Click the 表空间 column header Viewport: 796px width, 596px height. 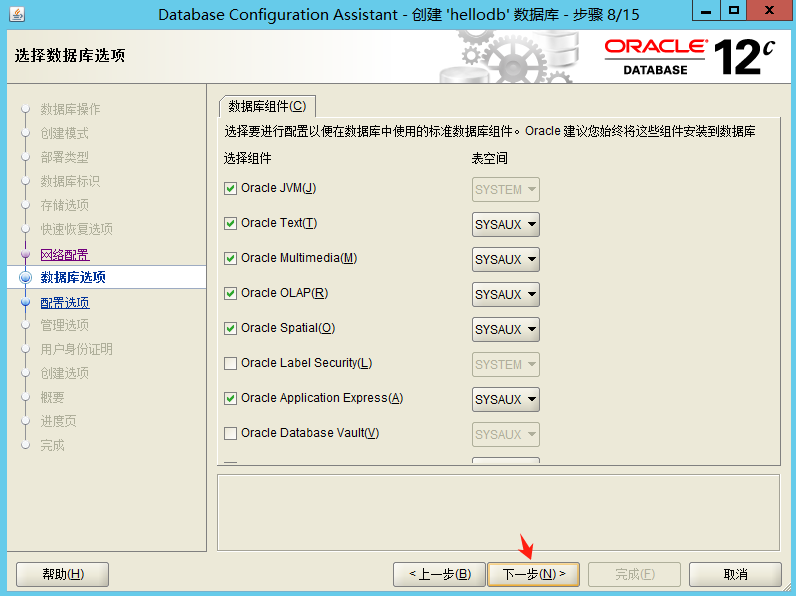489,158
